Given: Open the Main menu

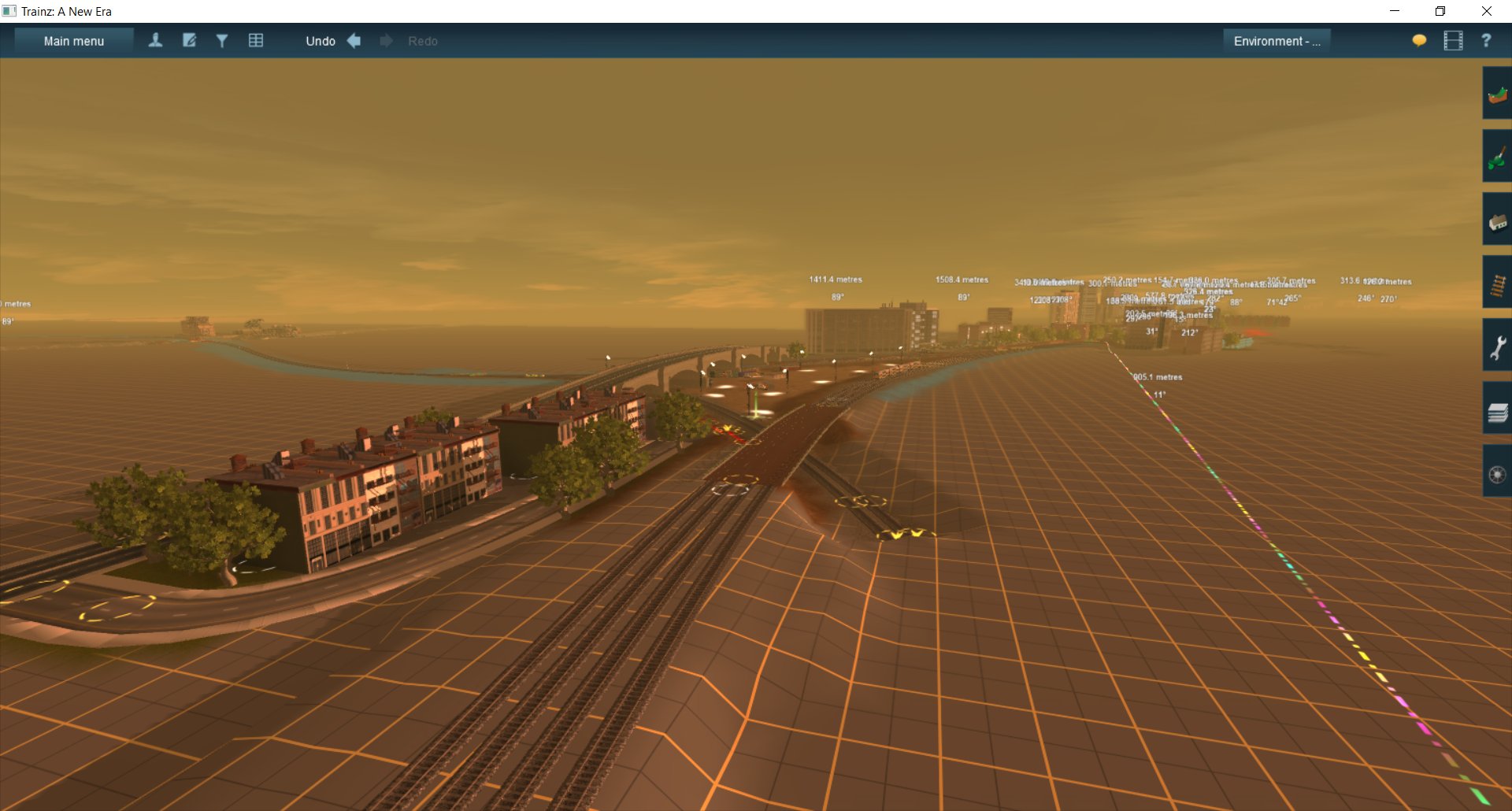Looking at the screenshot, I should pyautogui.click(x=74, y=41).
